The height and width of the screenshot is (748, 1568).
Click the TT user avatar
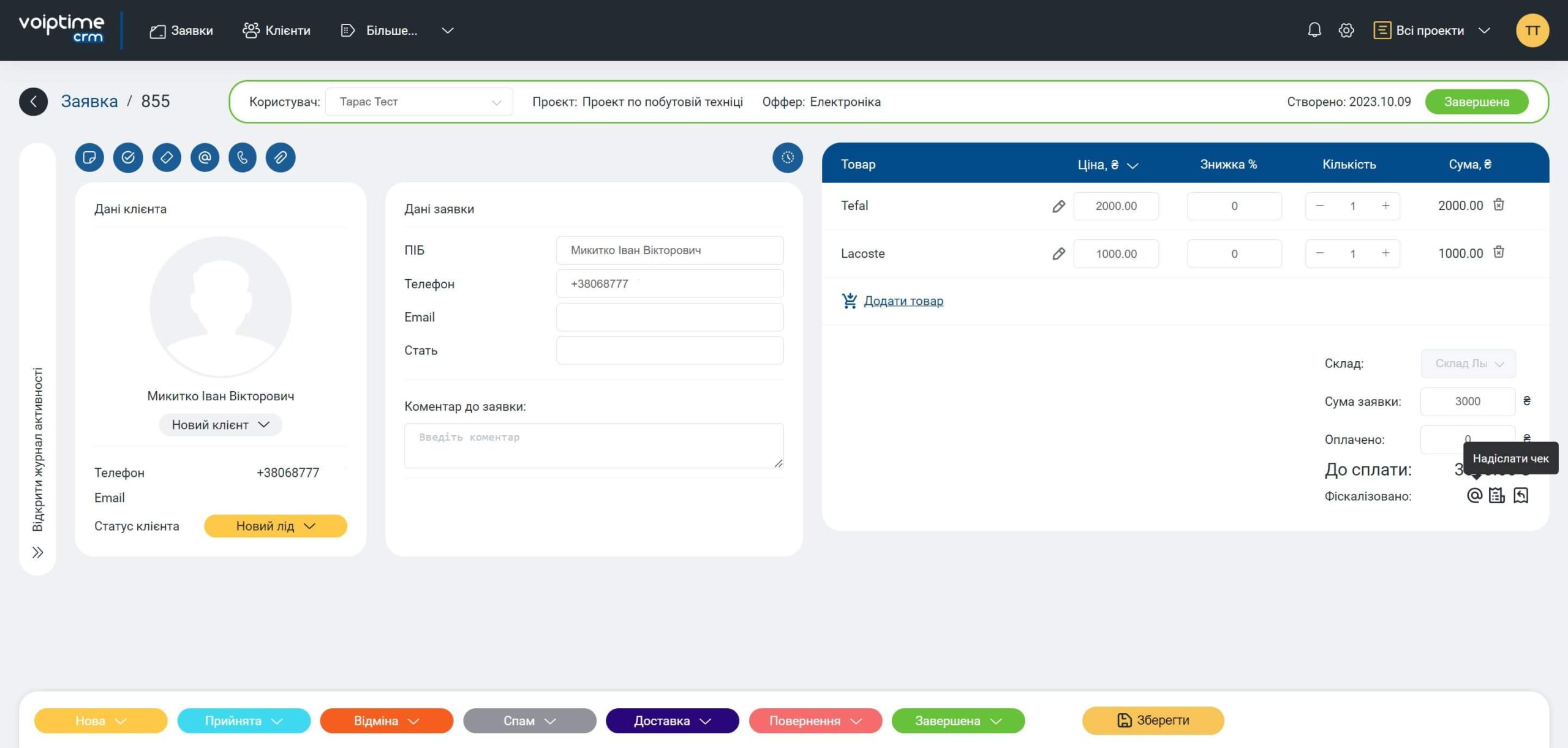(1532, 30)
